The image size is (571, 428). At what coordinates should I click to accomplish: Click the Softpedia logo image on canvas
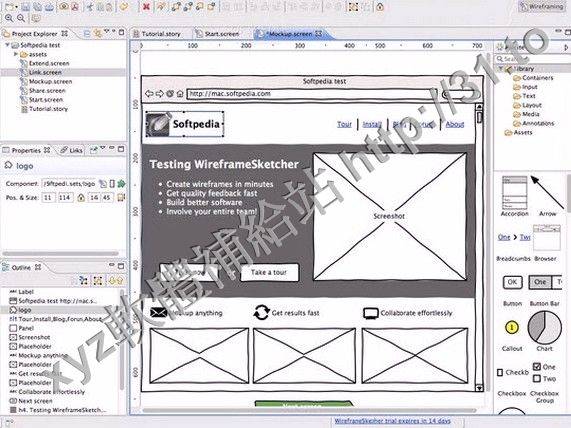[157, 124]
